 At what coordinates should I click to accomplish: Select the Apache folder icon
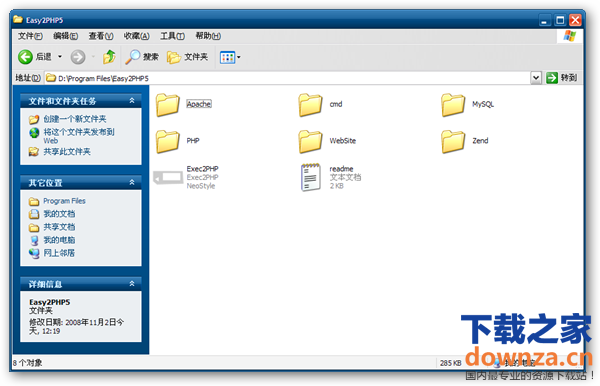168,104
